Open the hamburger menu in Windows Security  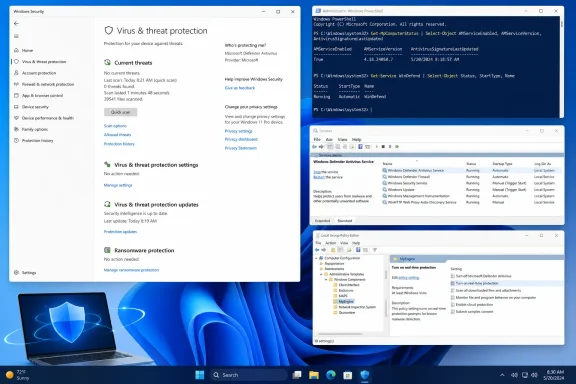click(x=16, y=36)
